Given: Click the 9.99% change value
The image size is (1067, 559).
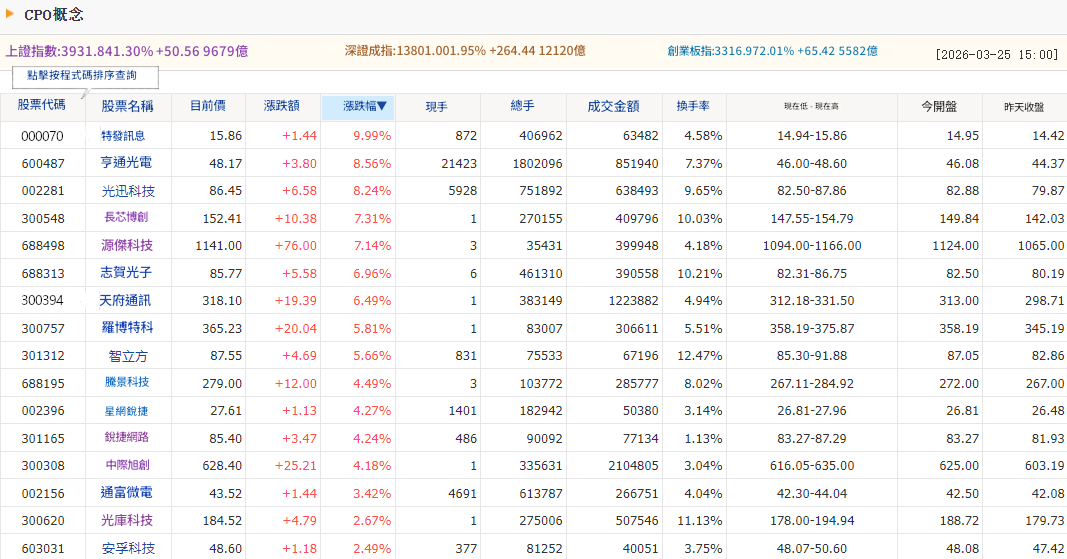Looking at the screenshot, I should coord(372,136).
